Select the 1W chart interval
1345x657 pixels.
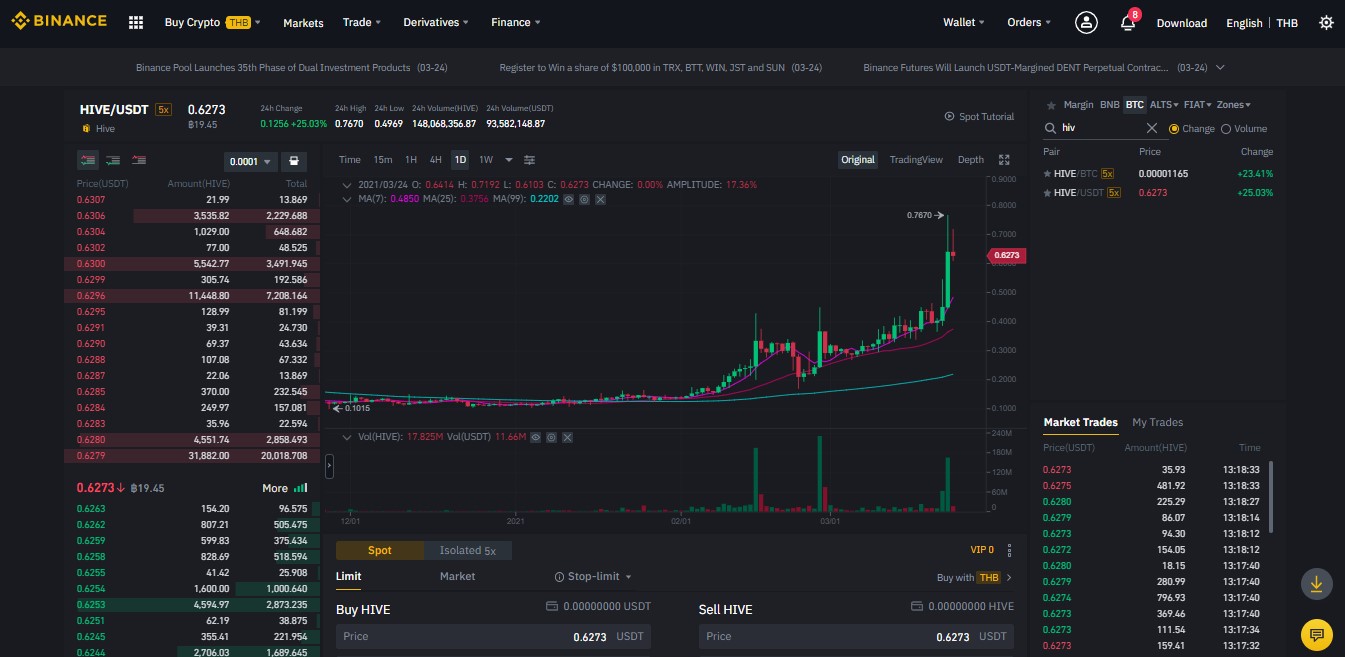[486, 160]
